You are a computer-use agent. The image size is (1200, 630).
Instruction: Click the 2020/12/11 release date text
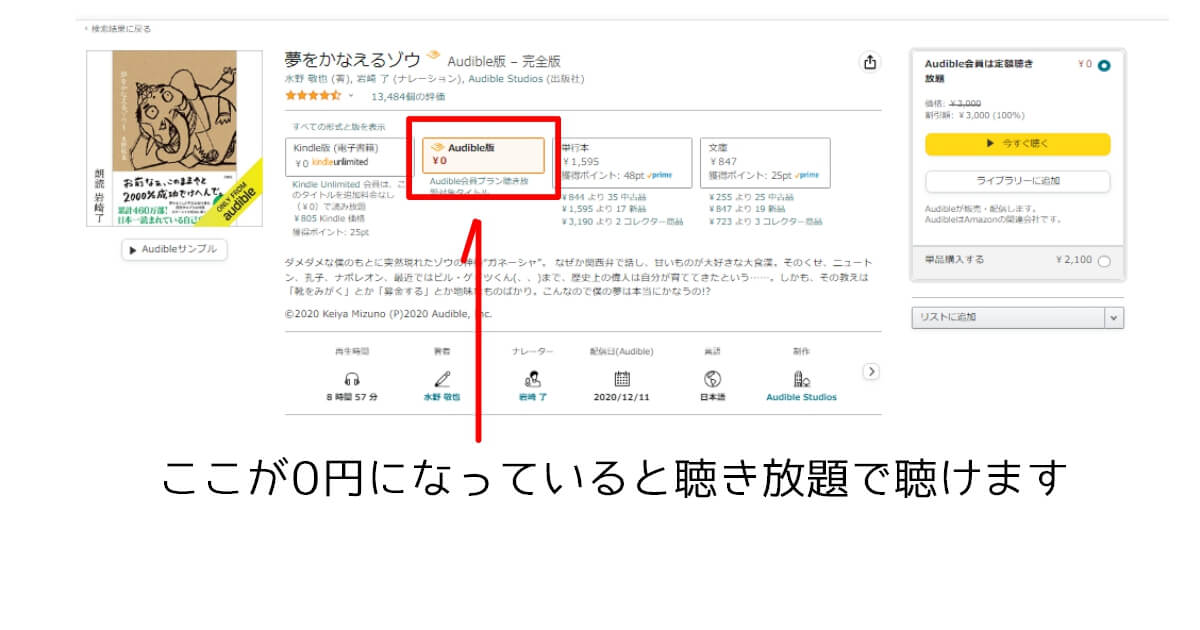click(622, 397)
